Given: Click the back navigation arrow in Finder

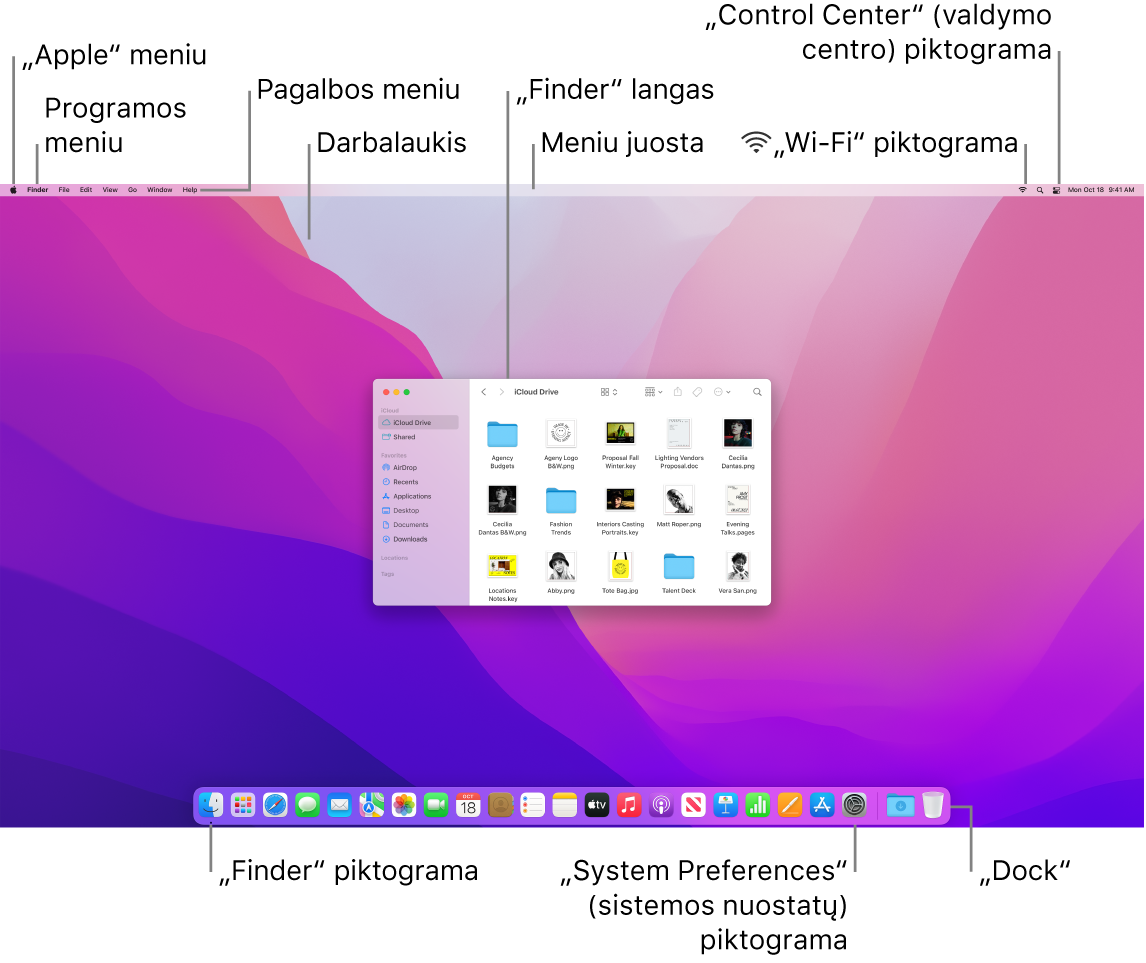Looking at the screenshot, I should click(484, 391).
